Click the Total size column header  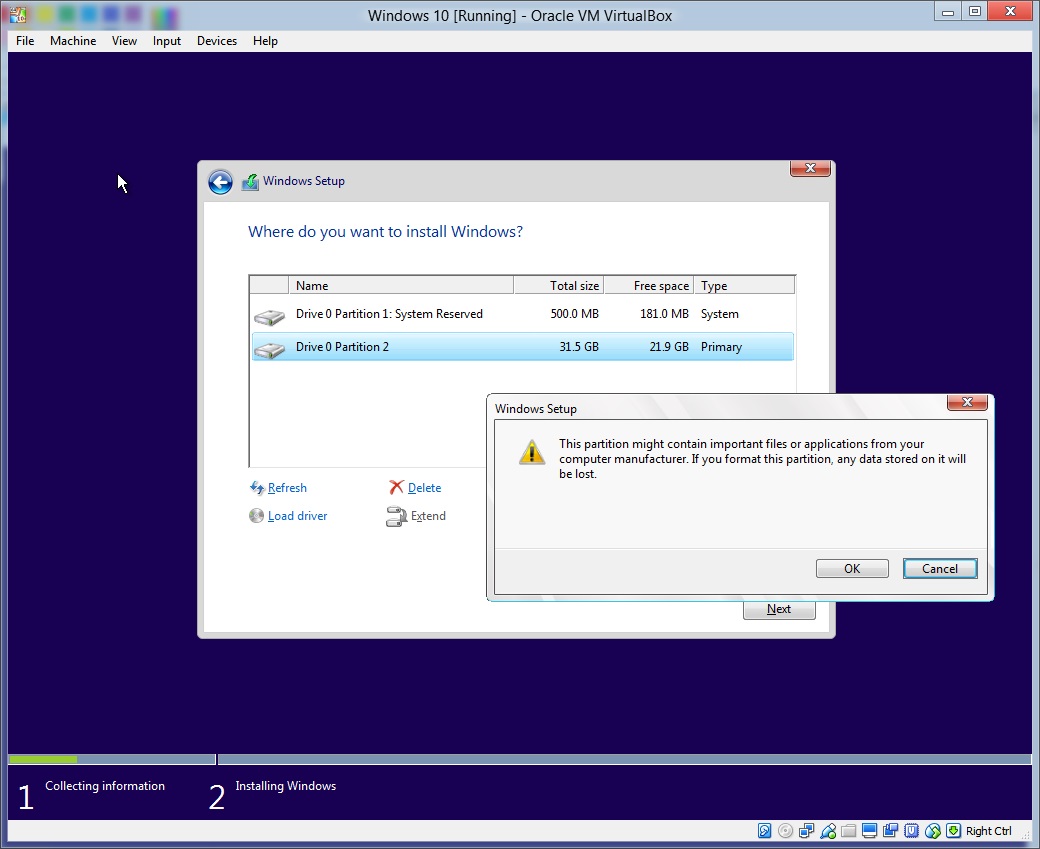pyautogui.click(x=558, y=285)
